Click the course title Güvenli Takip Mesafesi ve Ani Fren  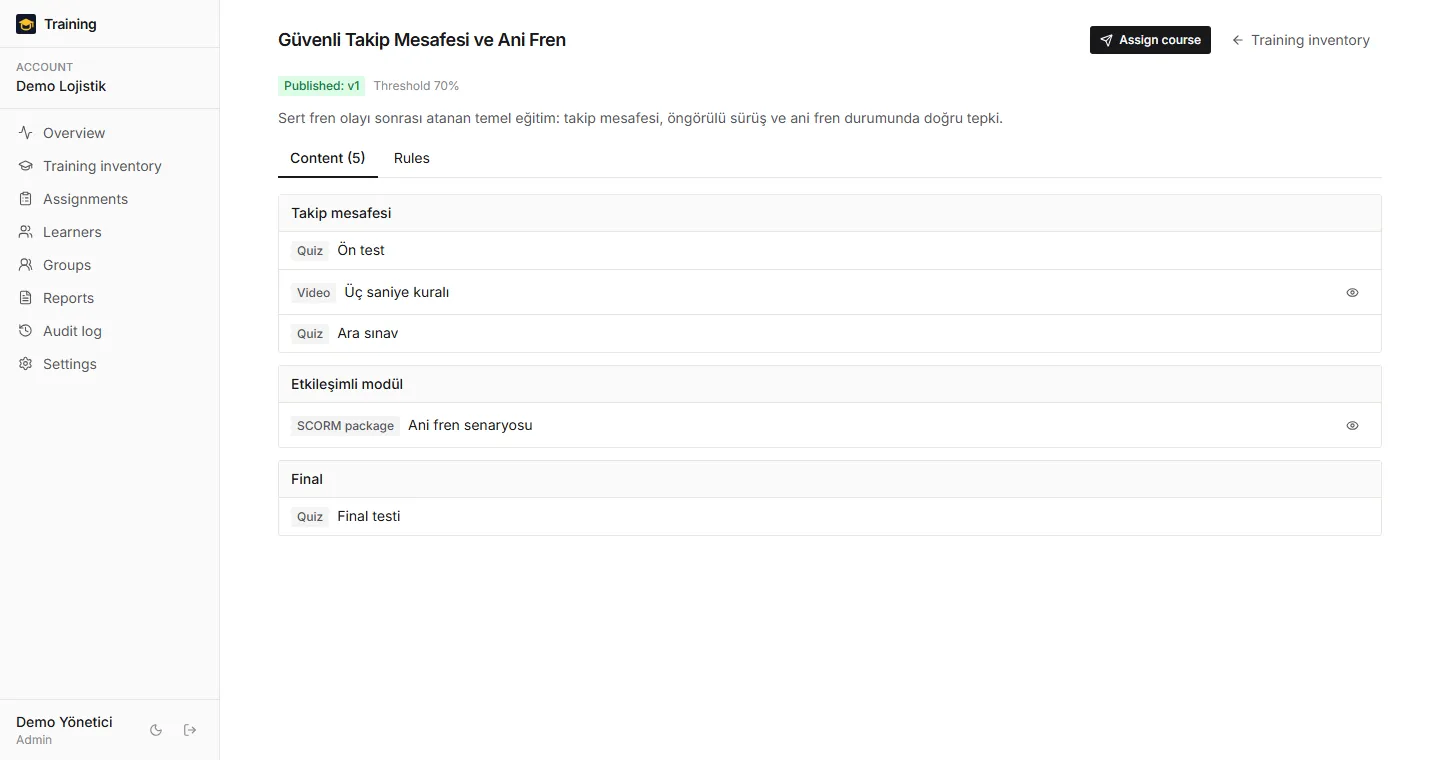click(x=422, y=40)
